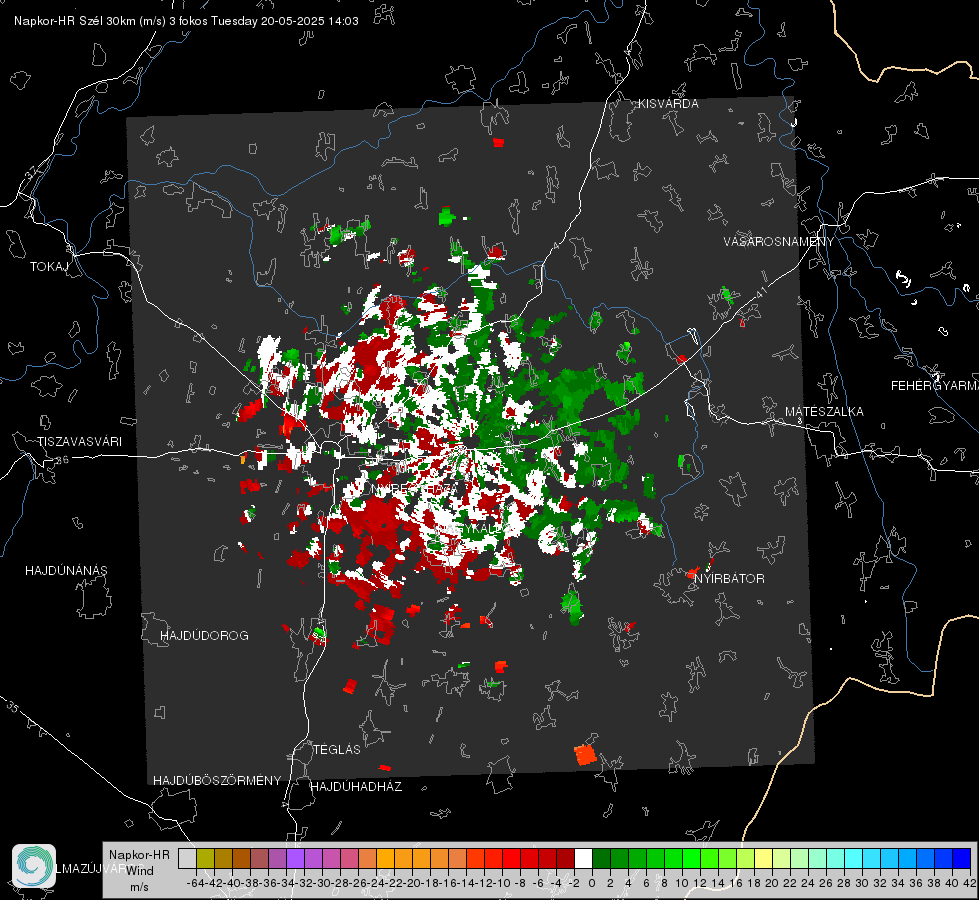The image size is (979, 900).
Task: Select the dark red swatch between -4 and -2
Action: pyautogui.click(x=565, y=859)
